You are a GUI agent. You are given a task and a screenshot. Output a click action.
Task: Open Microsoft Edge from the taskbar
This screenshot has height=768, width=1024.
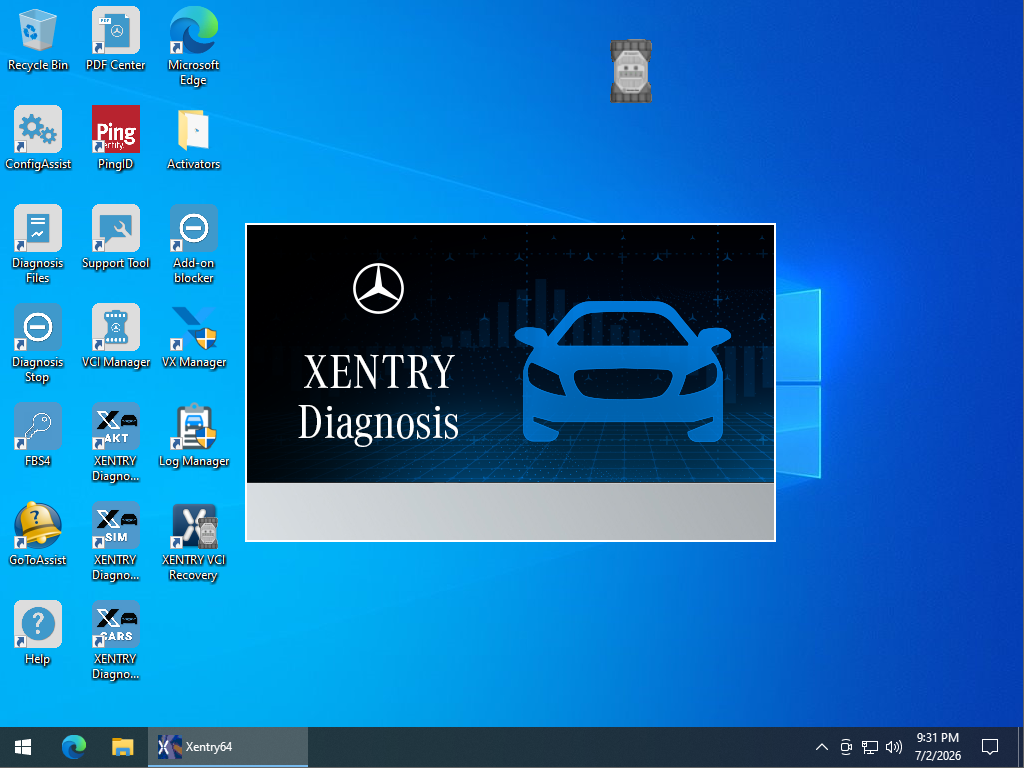point(74,747)
